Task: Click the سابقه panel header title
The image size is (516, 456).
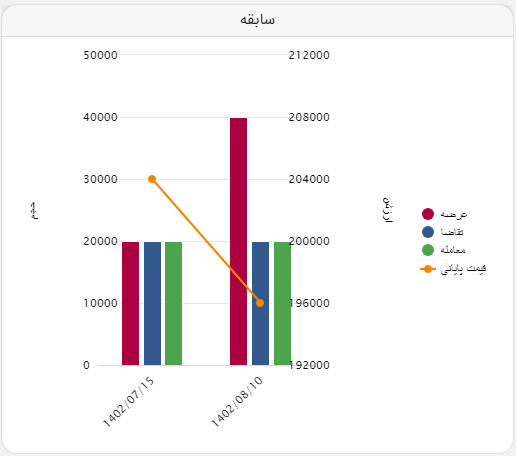Action: [257, 20]
